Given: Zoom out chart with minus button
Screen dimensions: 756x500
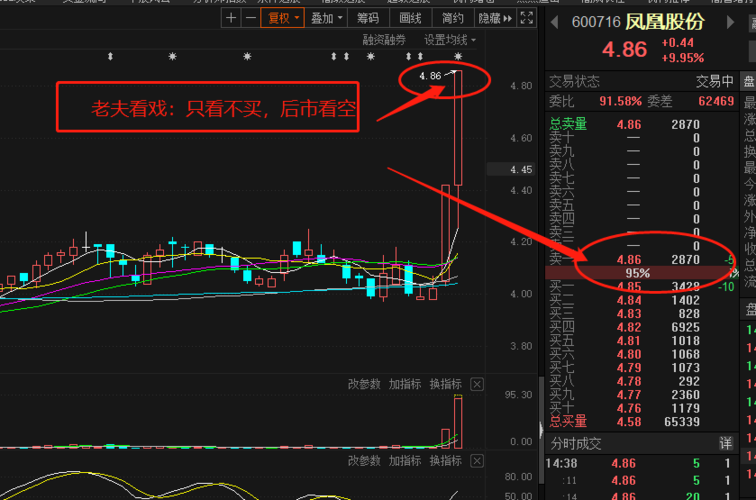Looking at the screenshot, I should coord(251,18).
